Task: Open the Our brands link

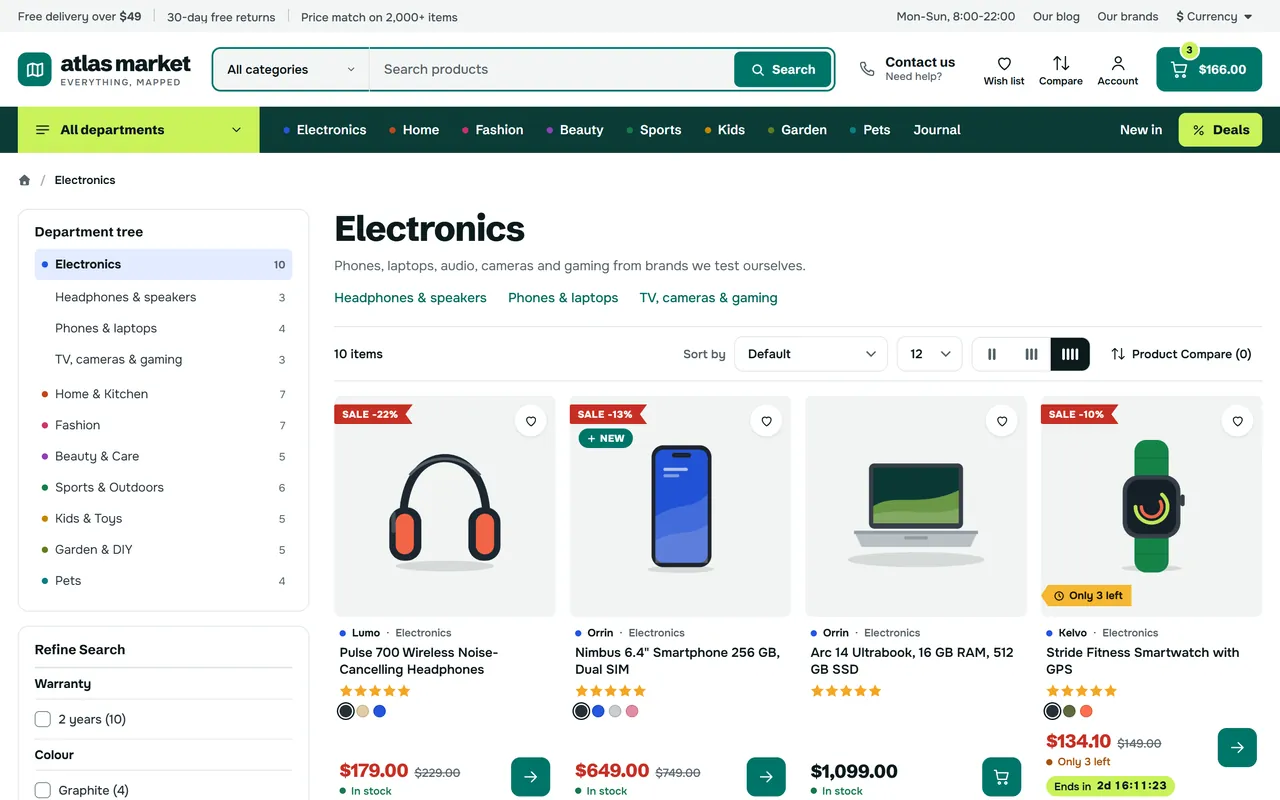Action: point(1128,16)
